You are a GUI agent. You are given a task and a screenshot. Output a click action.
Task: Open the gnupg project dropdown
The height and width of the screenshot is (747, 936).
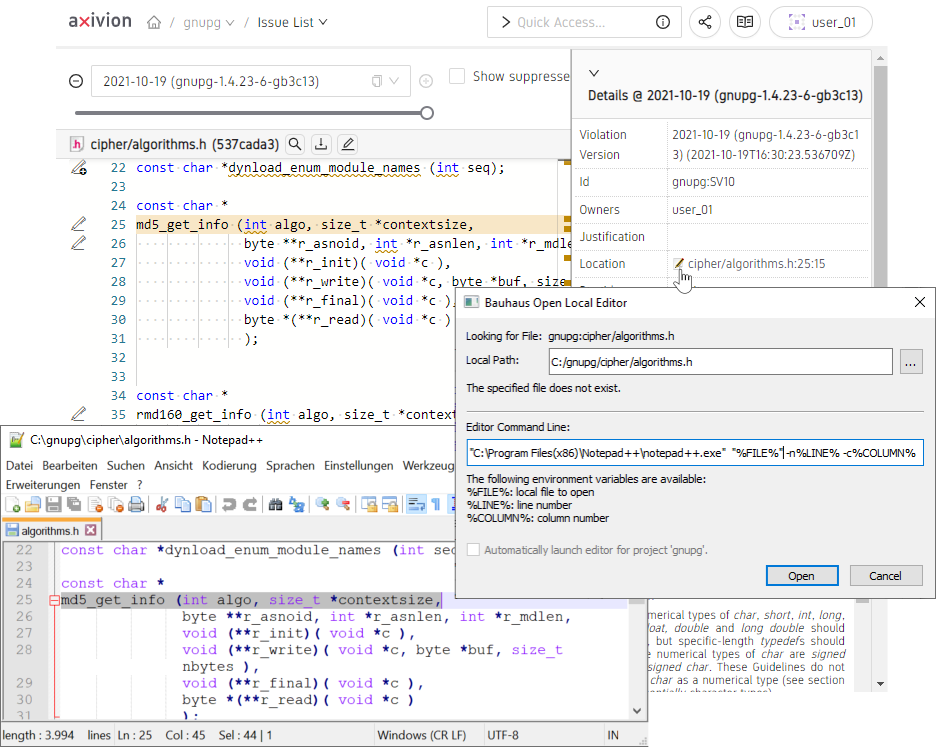coord(208,23)
